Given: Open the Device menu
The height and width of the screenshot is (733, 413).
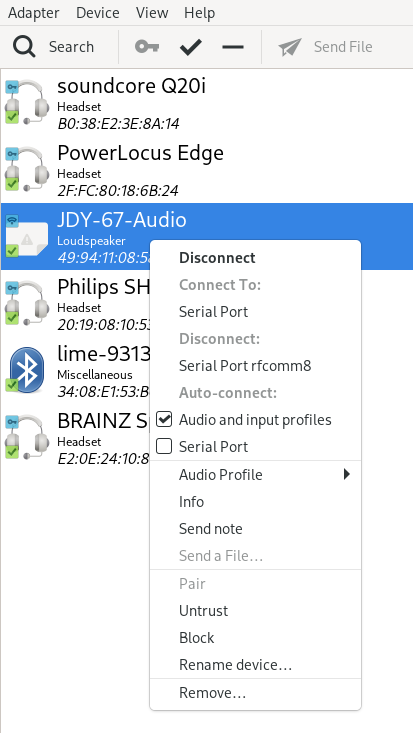Looking at the screenshot, I should (97, 13).
